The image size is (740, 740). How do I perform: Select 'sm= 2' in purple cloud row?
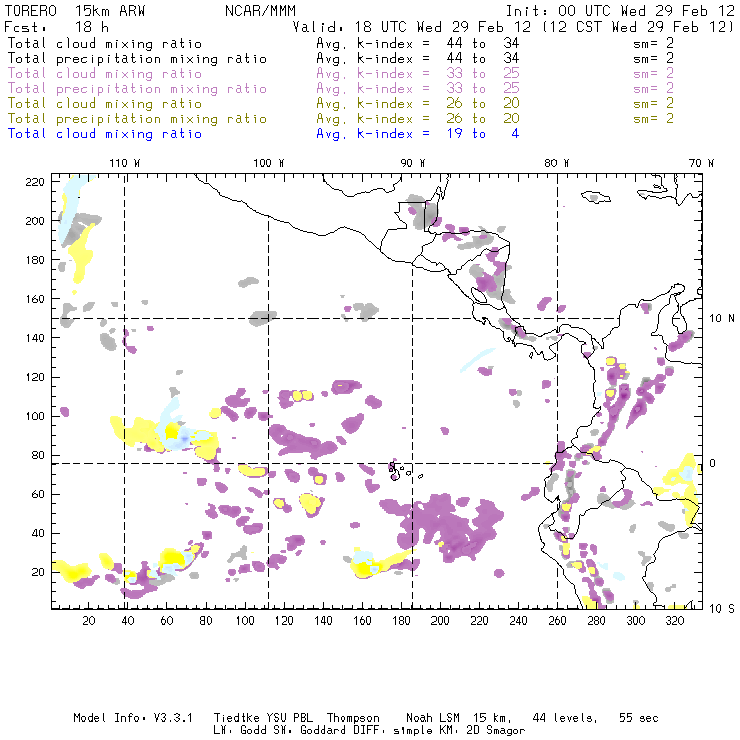point(653,74)
